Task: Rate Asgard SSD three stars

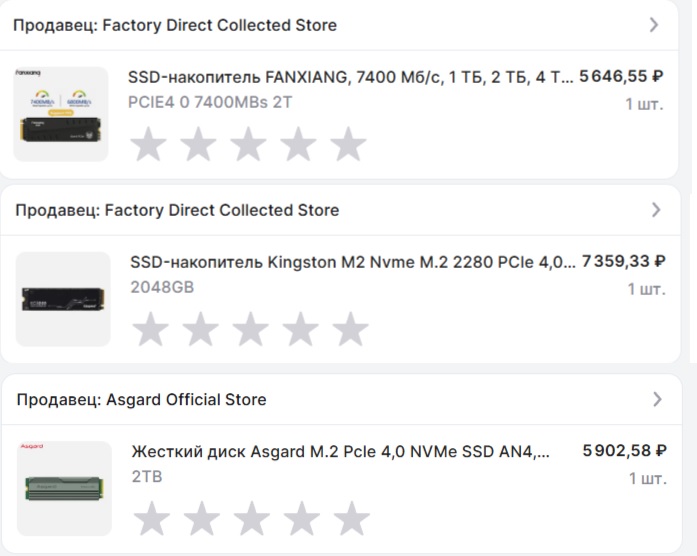Action: pyautogui.click(x=252, y=518)
